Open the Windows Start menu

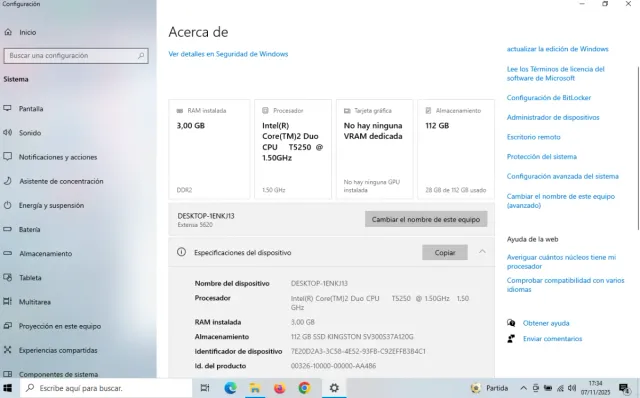click(8, 388)
